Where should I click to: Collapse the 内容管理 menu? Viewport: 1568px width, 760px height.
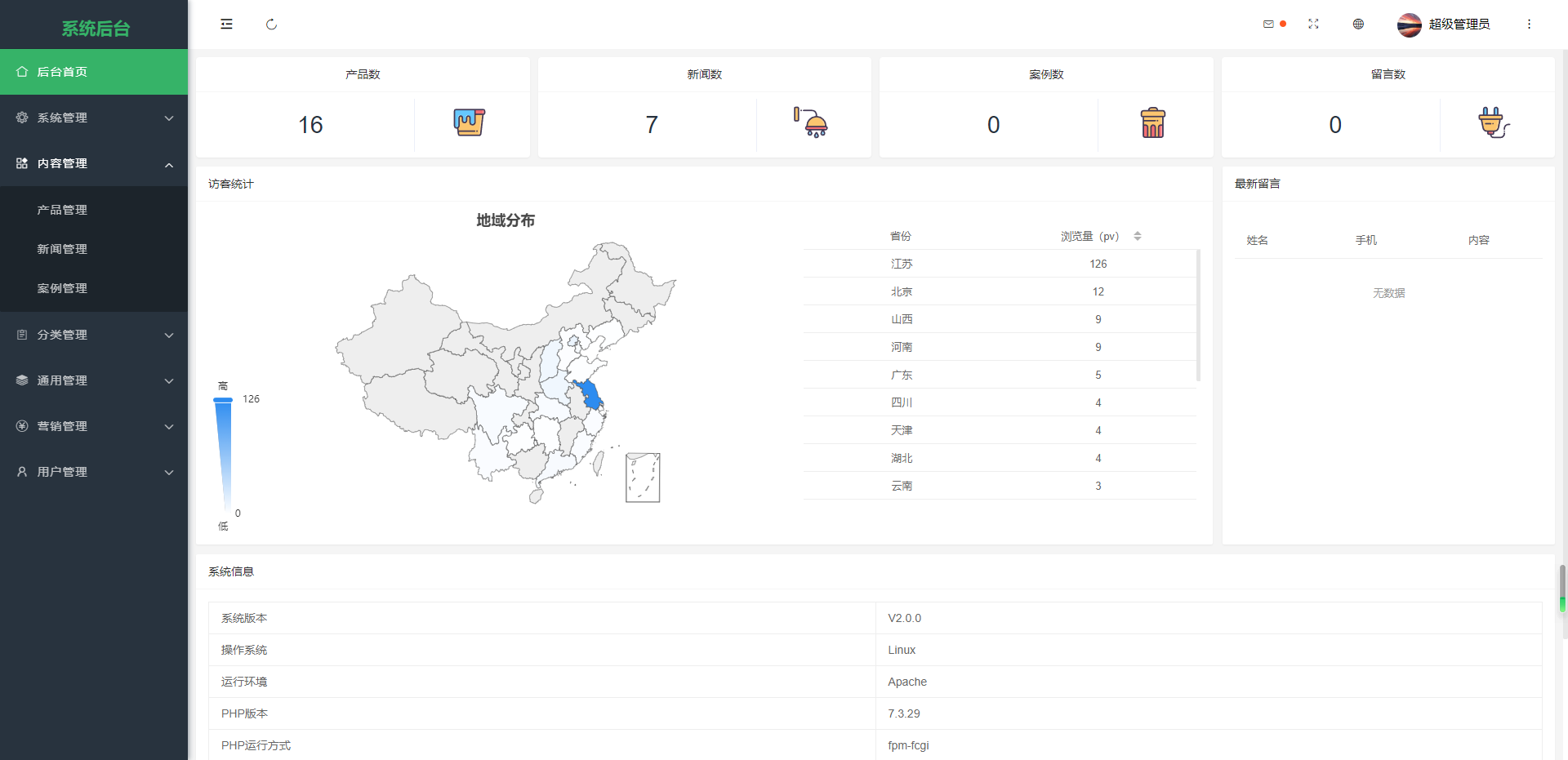[x=94, y=163]
